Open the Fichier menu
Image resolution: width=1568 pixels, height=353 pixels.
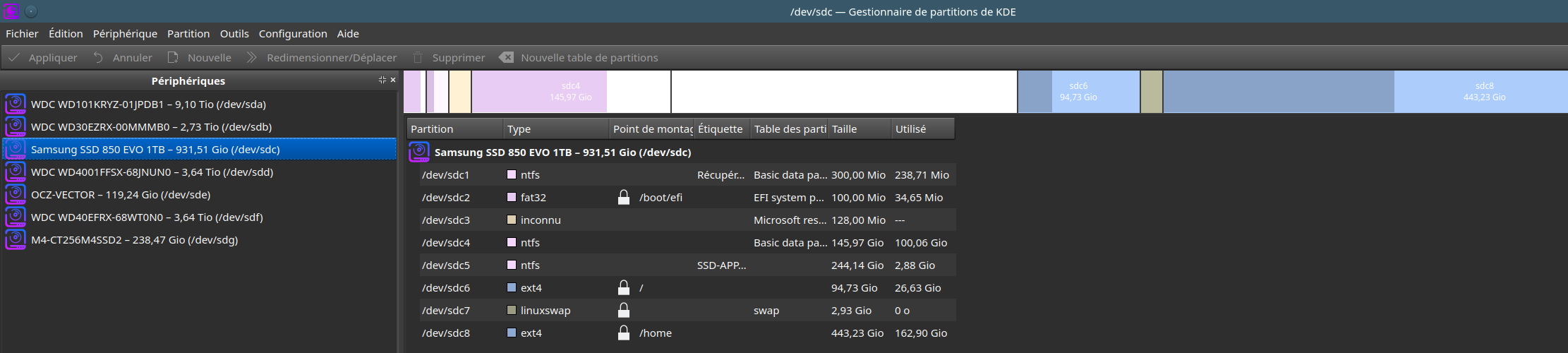(22, 33)
